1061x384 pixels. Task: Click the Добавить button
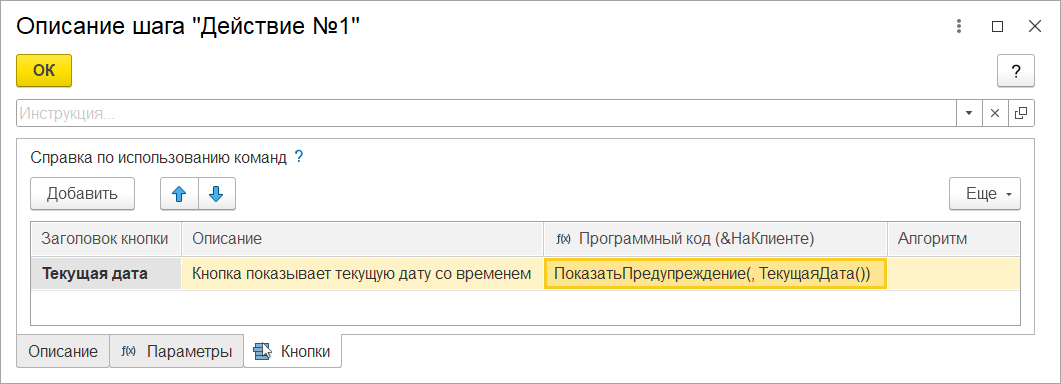(x=83, y=194)
